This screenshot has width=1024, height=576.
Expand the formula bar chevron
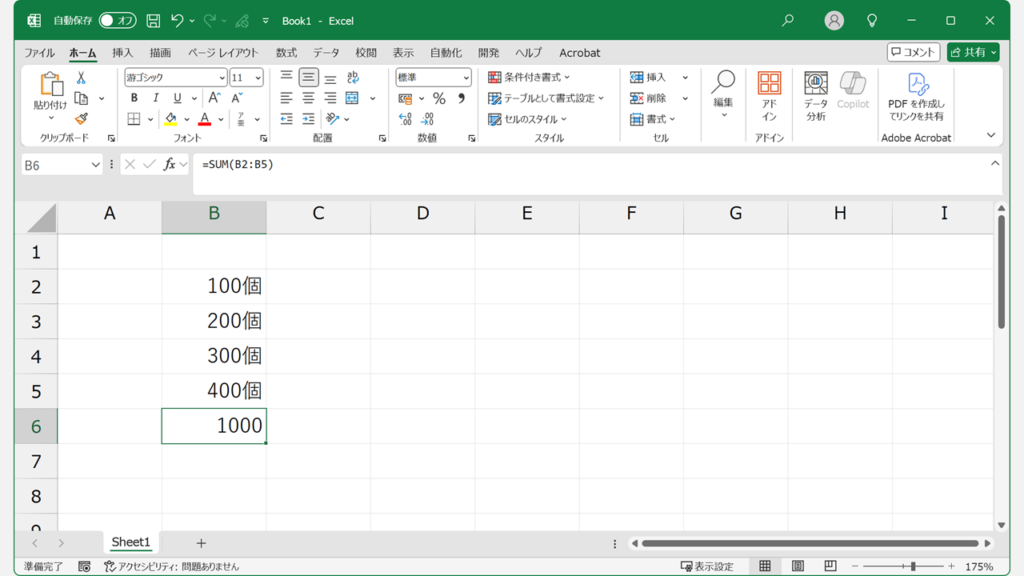995,163
